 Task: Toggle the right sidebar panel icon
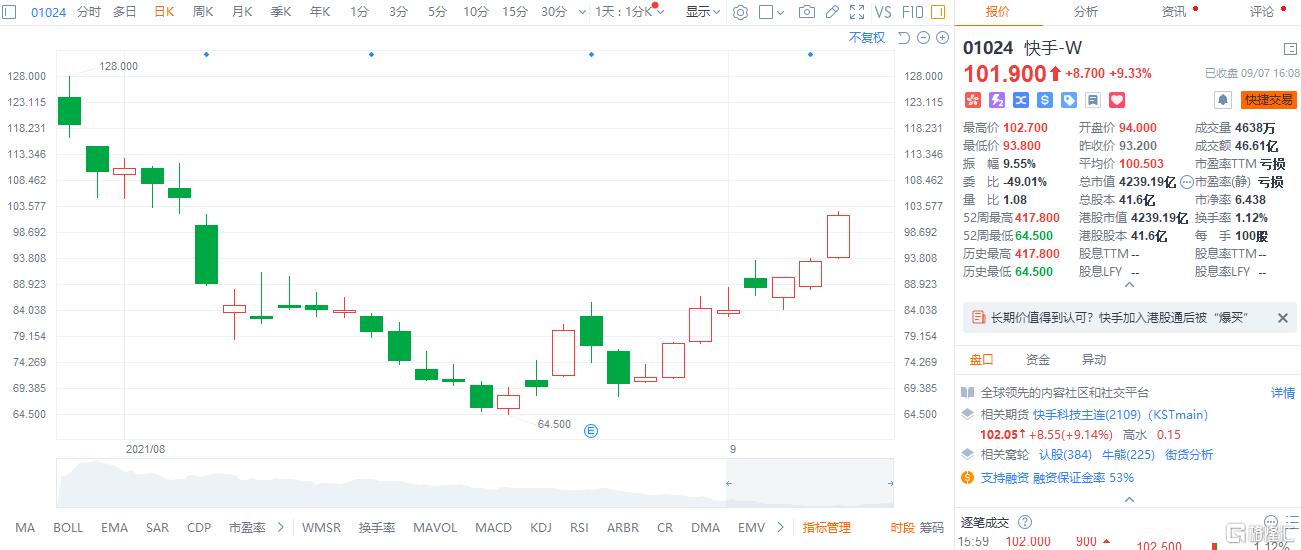coord(1290,48)
